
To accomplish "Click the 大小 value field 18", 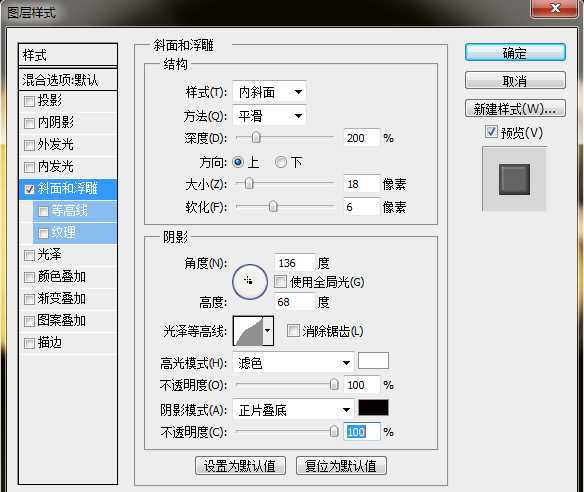I will click(x=362, y=184).
